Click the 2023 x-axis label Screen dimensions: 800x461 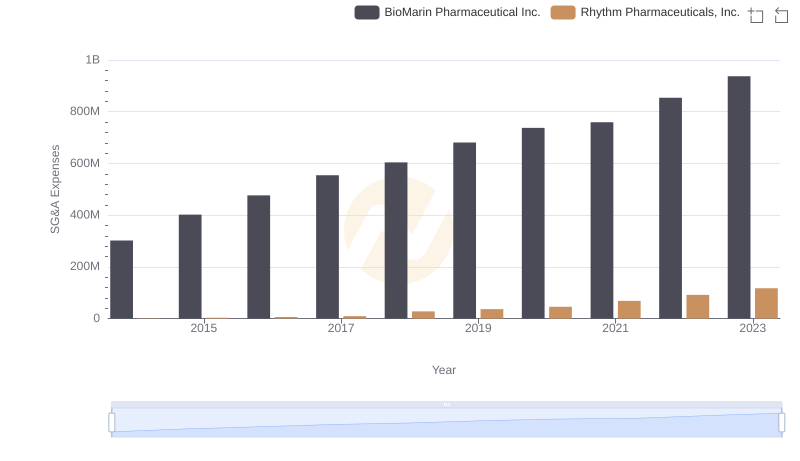coord(753,328)
